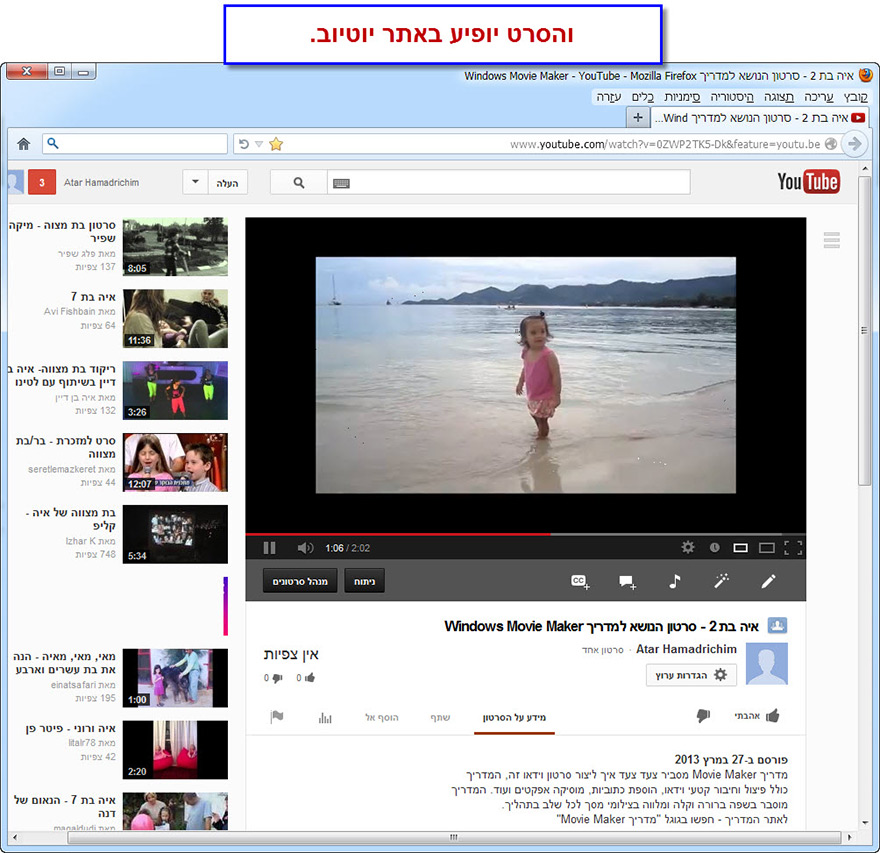Expand the URL history dropdown arrow
Screen dimensions: 880x853
point(259,144)
